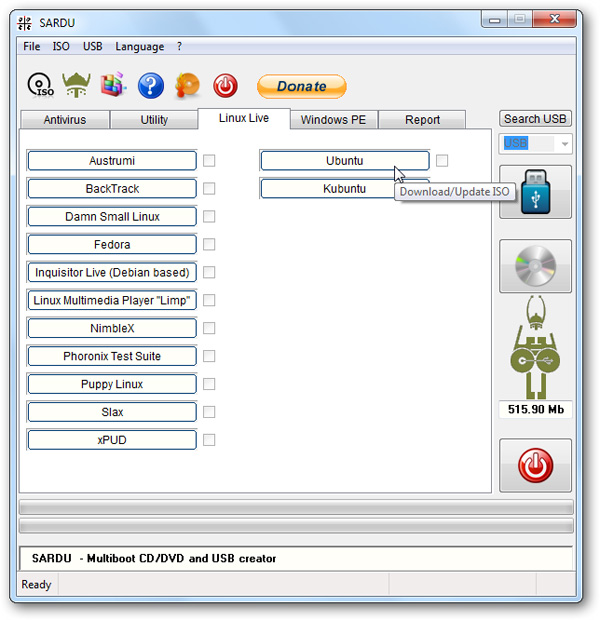Click the large red power exit button
600x620 pixels.
[535, 465]
